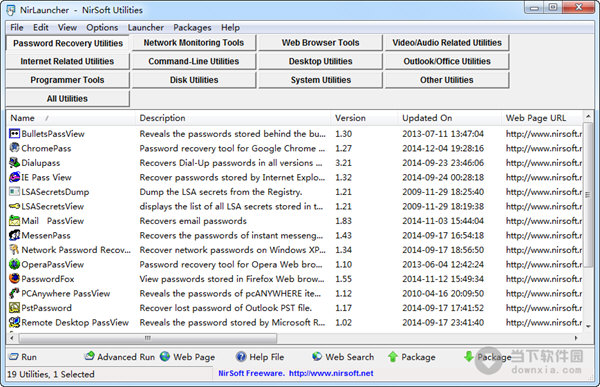Open the View menu
The height and width of the screenshot is (387, 600).
tap(67, 28)
